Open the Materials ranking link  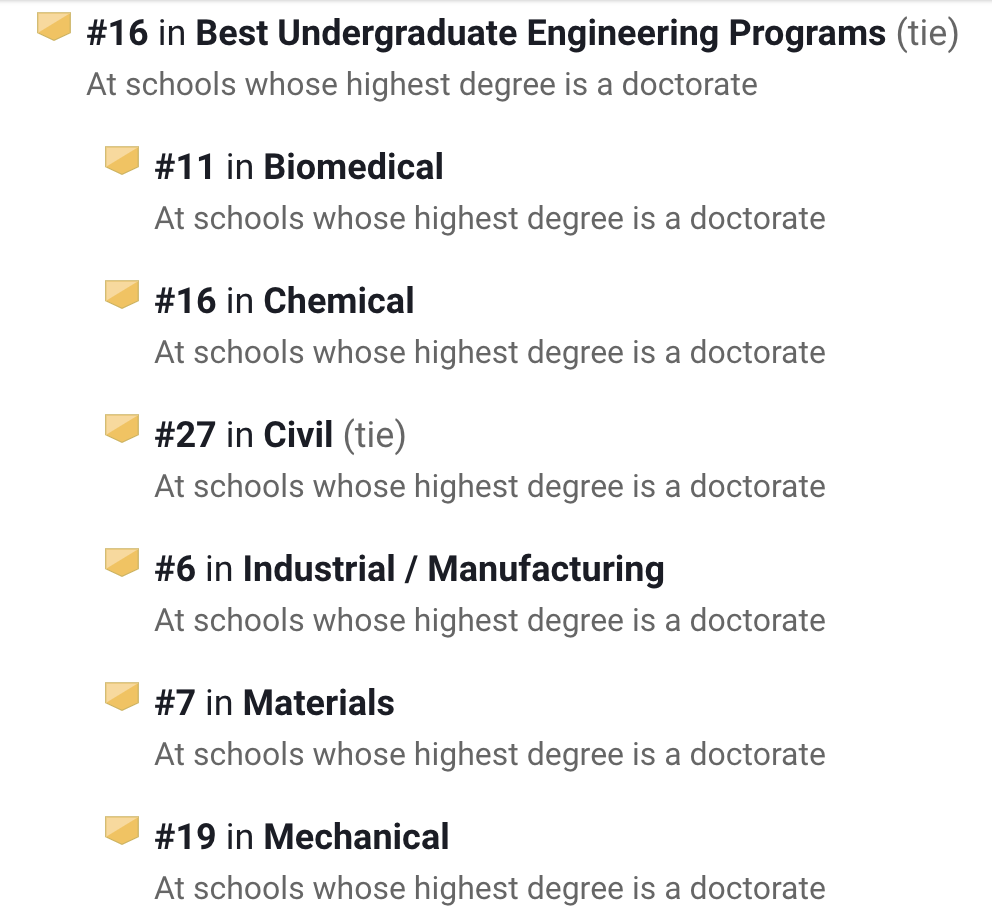pos(318,703)
